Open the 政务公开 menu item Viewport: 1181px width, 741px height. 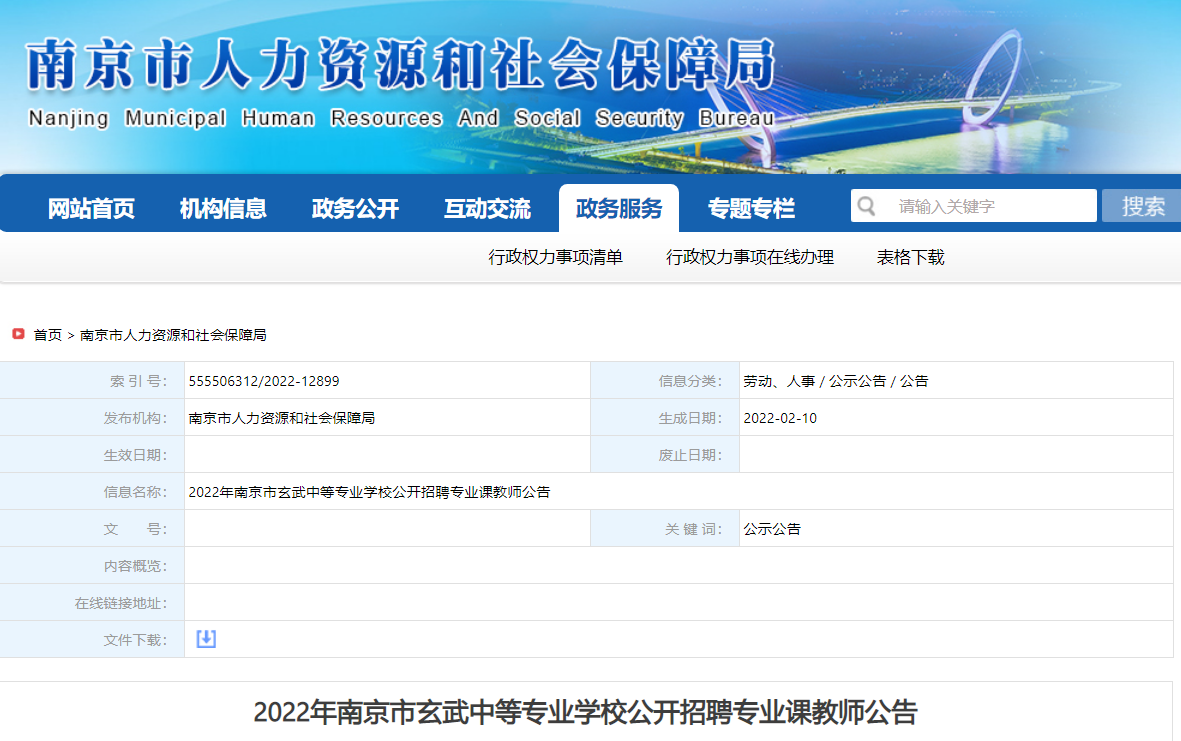pyautogui.click(x=355, y=209)
